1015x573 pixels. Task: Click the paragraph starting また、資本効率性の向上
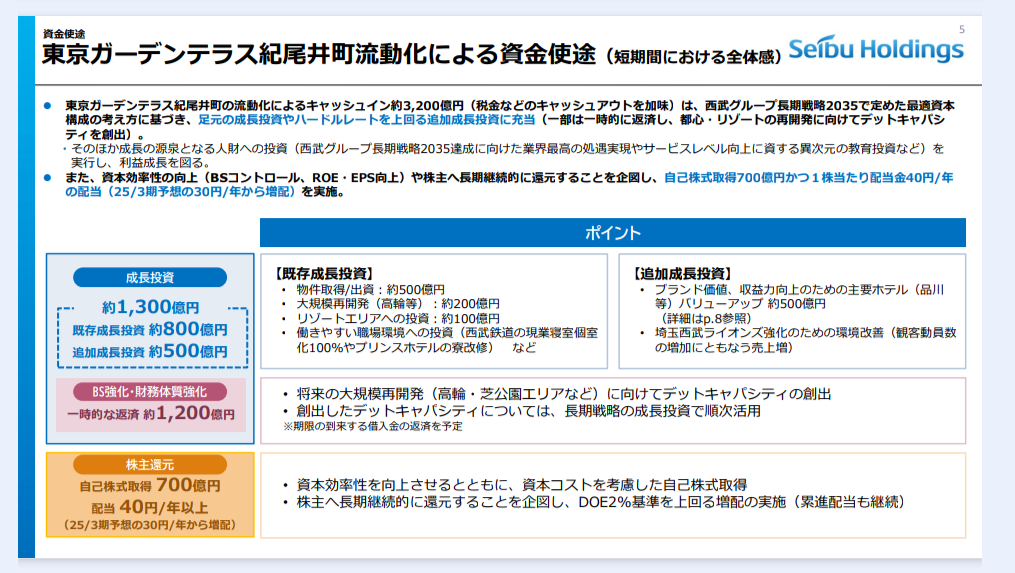(x=509, y=185)
